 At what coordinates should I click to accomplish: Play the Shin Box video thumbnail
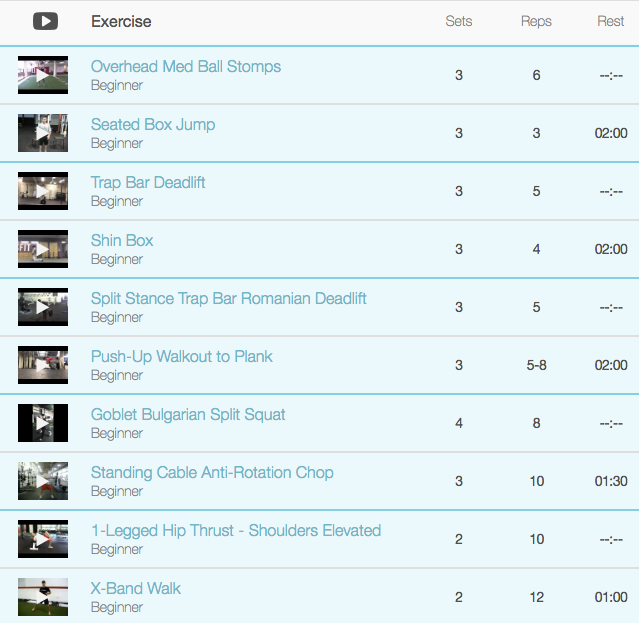(43, 249)
